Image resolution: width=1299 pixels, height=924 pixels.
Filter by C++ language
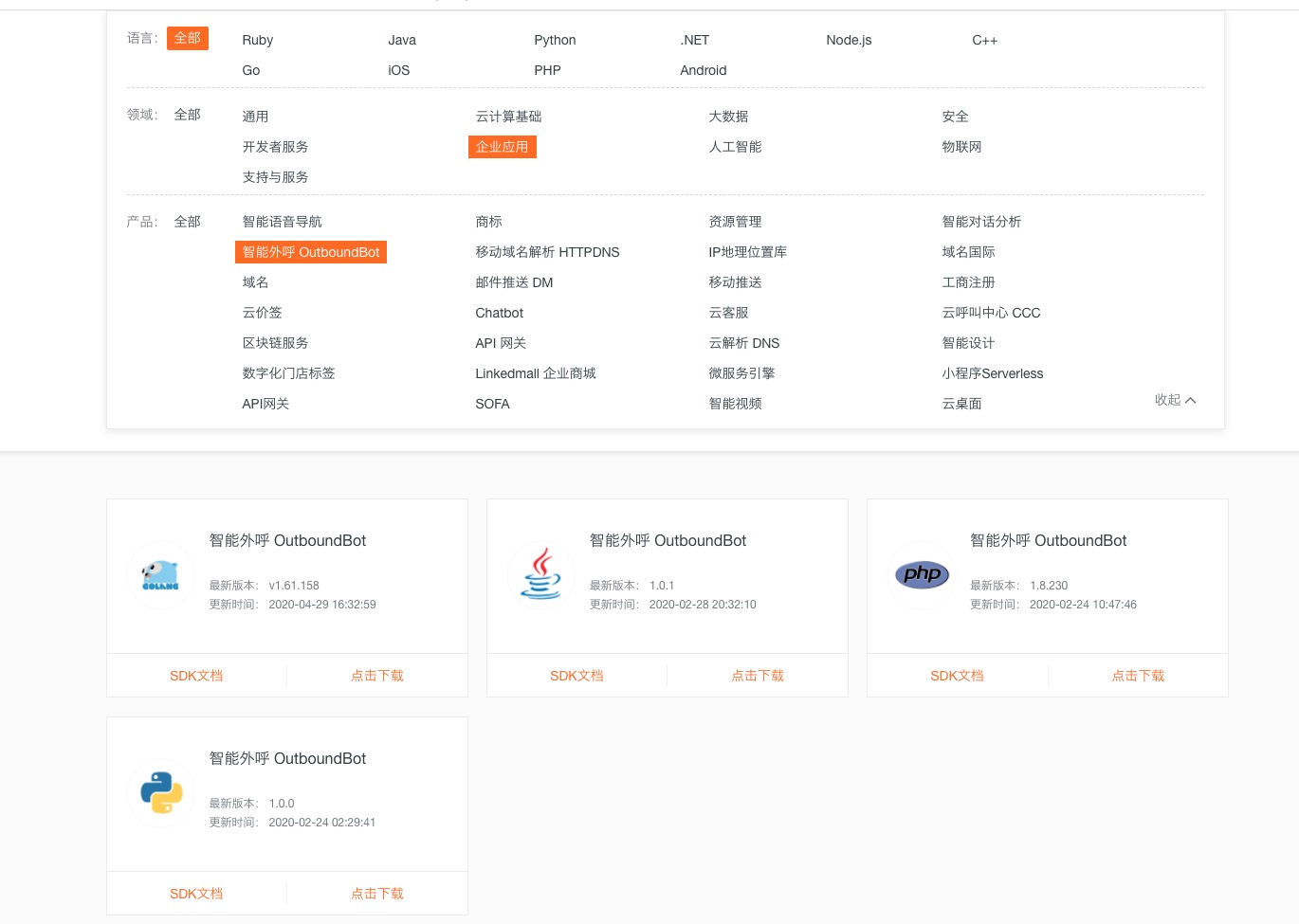pyautogui.click(x=985, y=40)
